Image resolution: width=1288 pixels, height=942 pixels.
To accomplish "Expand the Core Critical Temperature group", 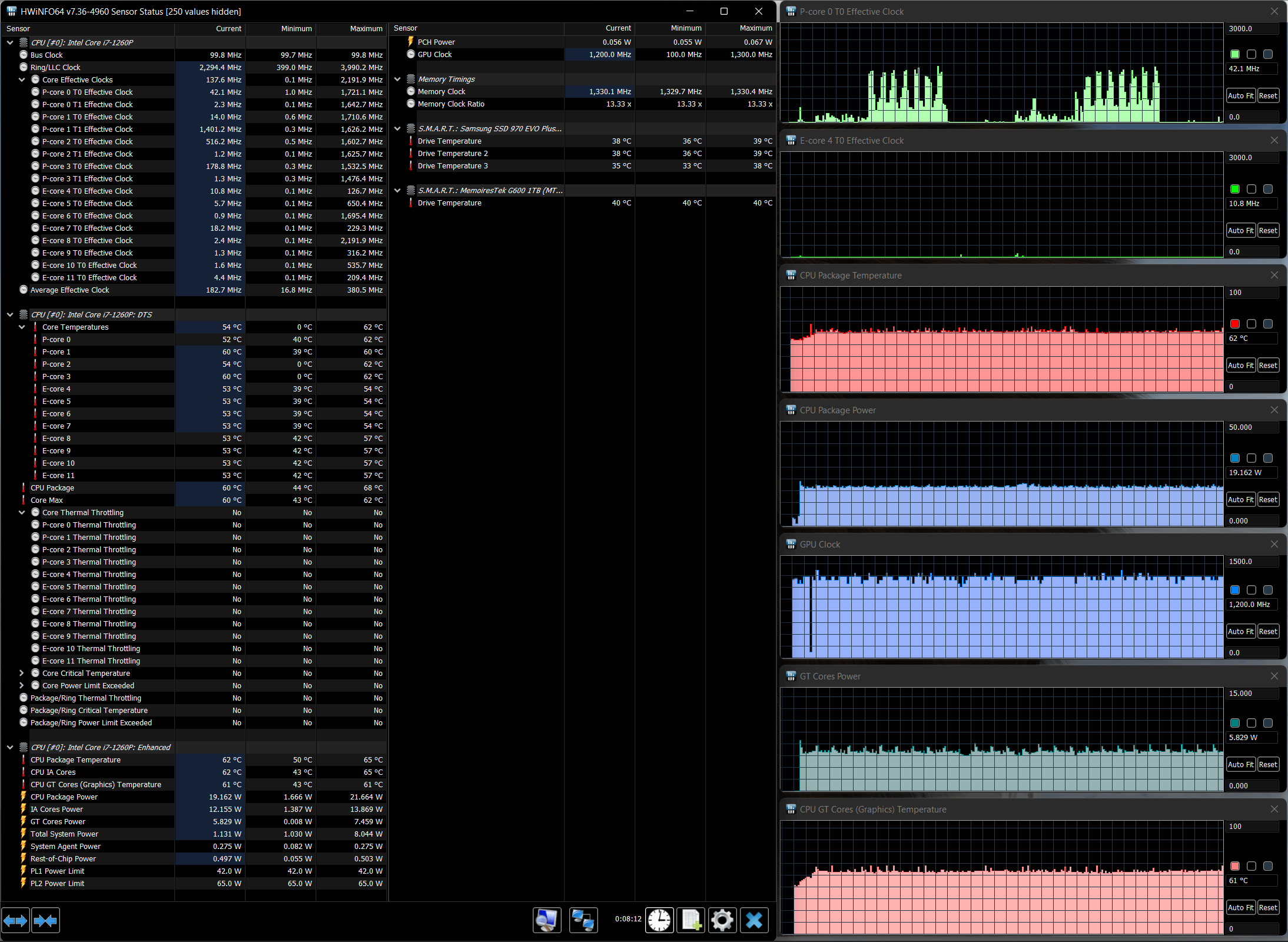I will click(22, 673).
